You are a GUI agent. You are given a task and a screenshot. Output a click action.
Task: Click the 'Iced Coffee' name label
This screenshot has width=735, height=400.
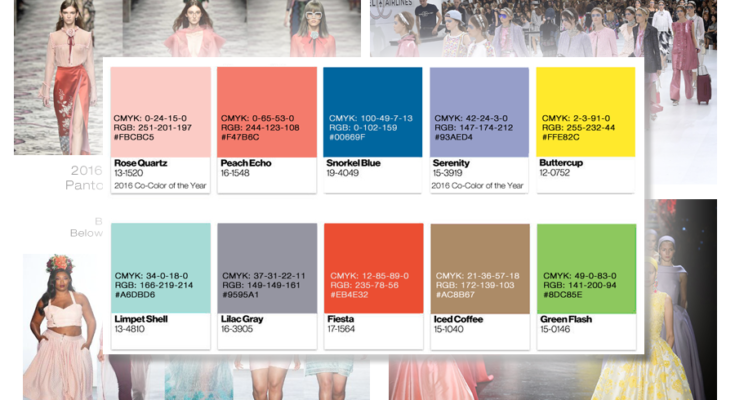458,319
